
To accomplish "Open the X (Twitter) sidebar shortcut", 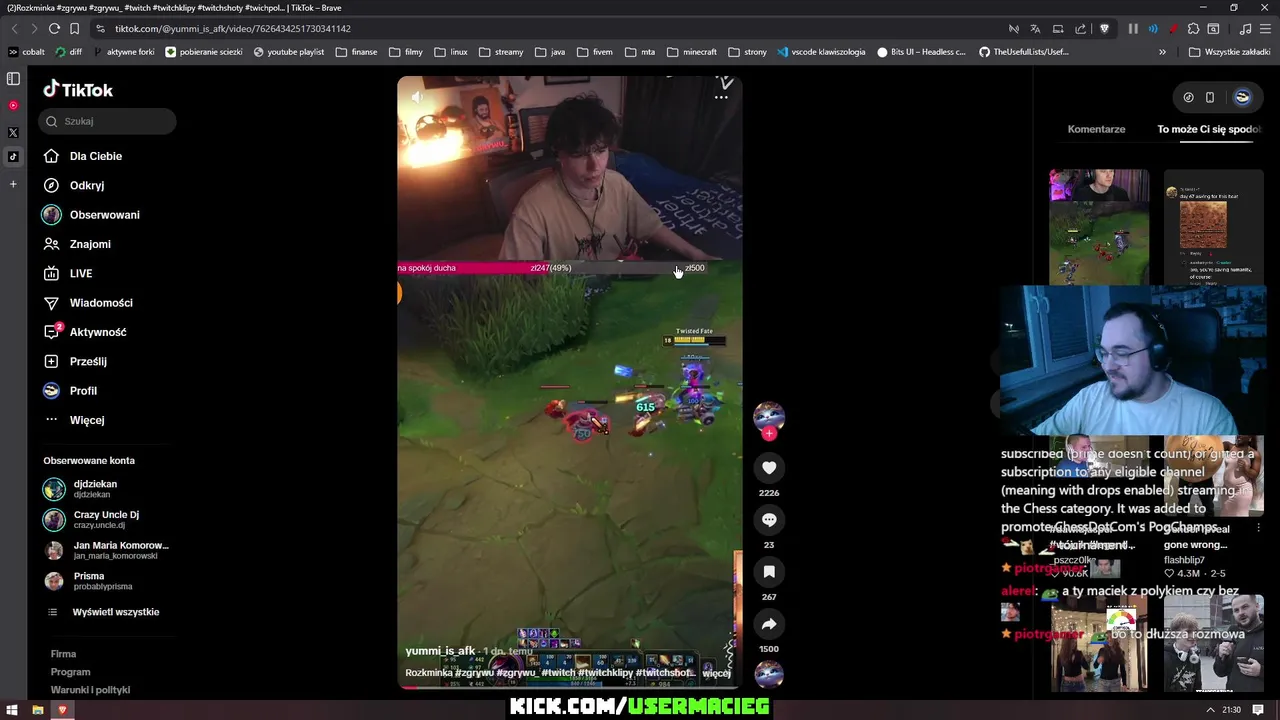I will (13, 132).
